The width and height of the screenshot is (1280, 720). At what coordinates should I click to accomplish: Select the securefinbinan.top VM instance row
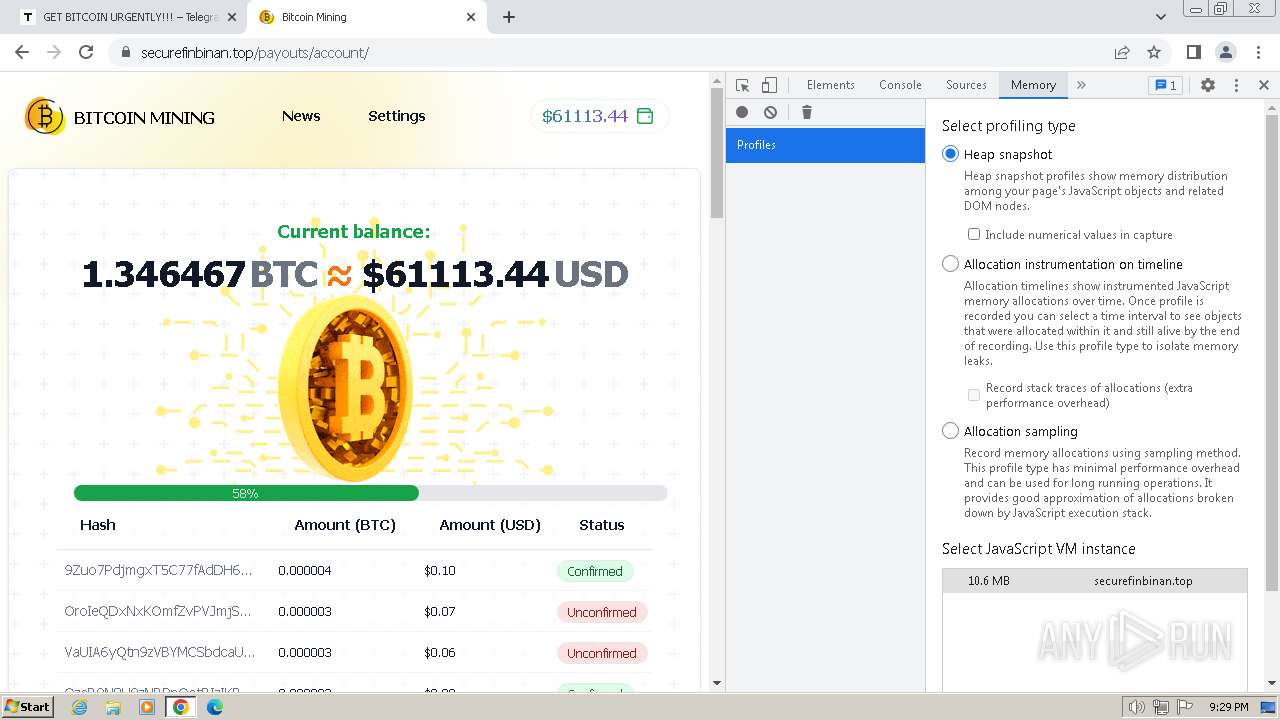click(1095, 581)
